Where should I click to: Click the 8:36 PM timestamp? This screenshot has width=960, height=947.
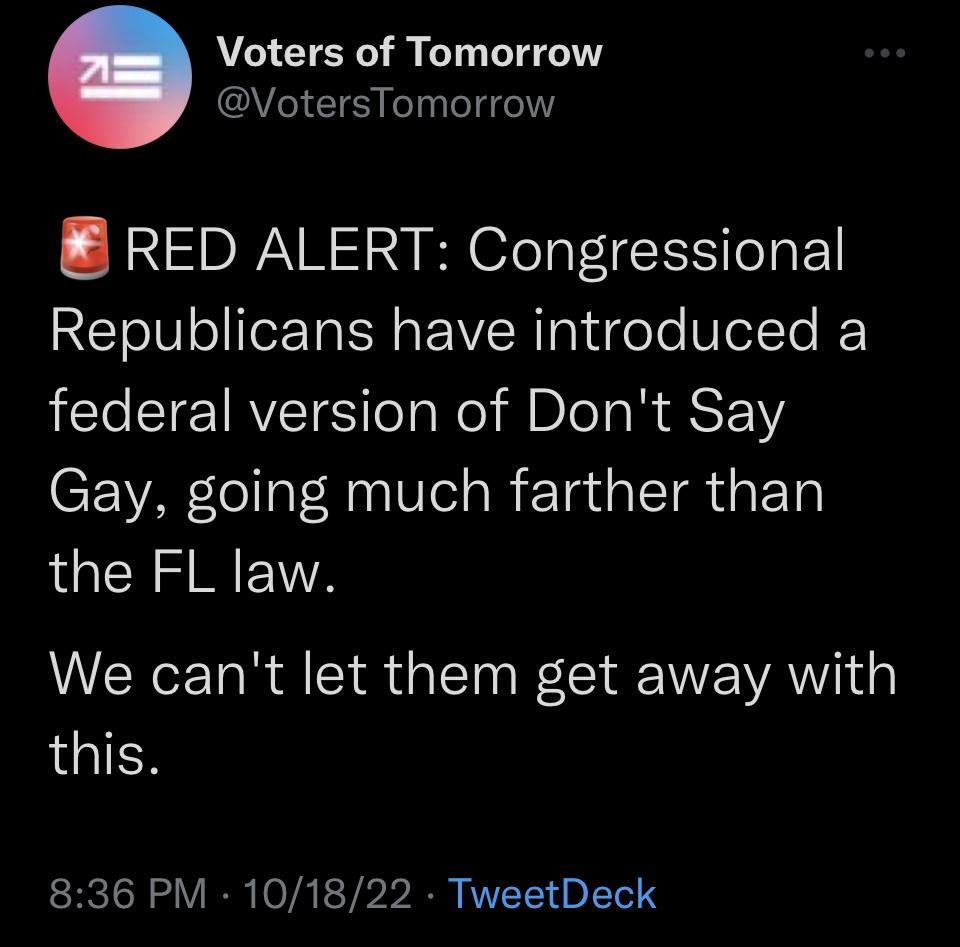pyautogui.click(x=129, y=893)
